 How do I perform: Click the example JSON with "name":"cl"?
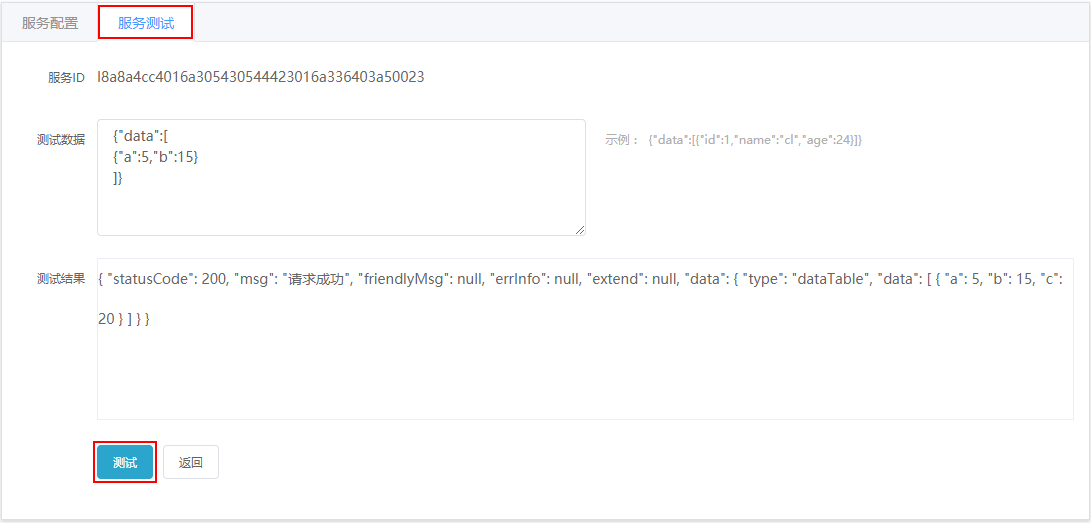click(x=754, y=140)
